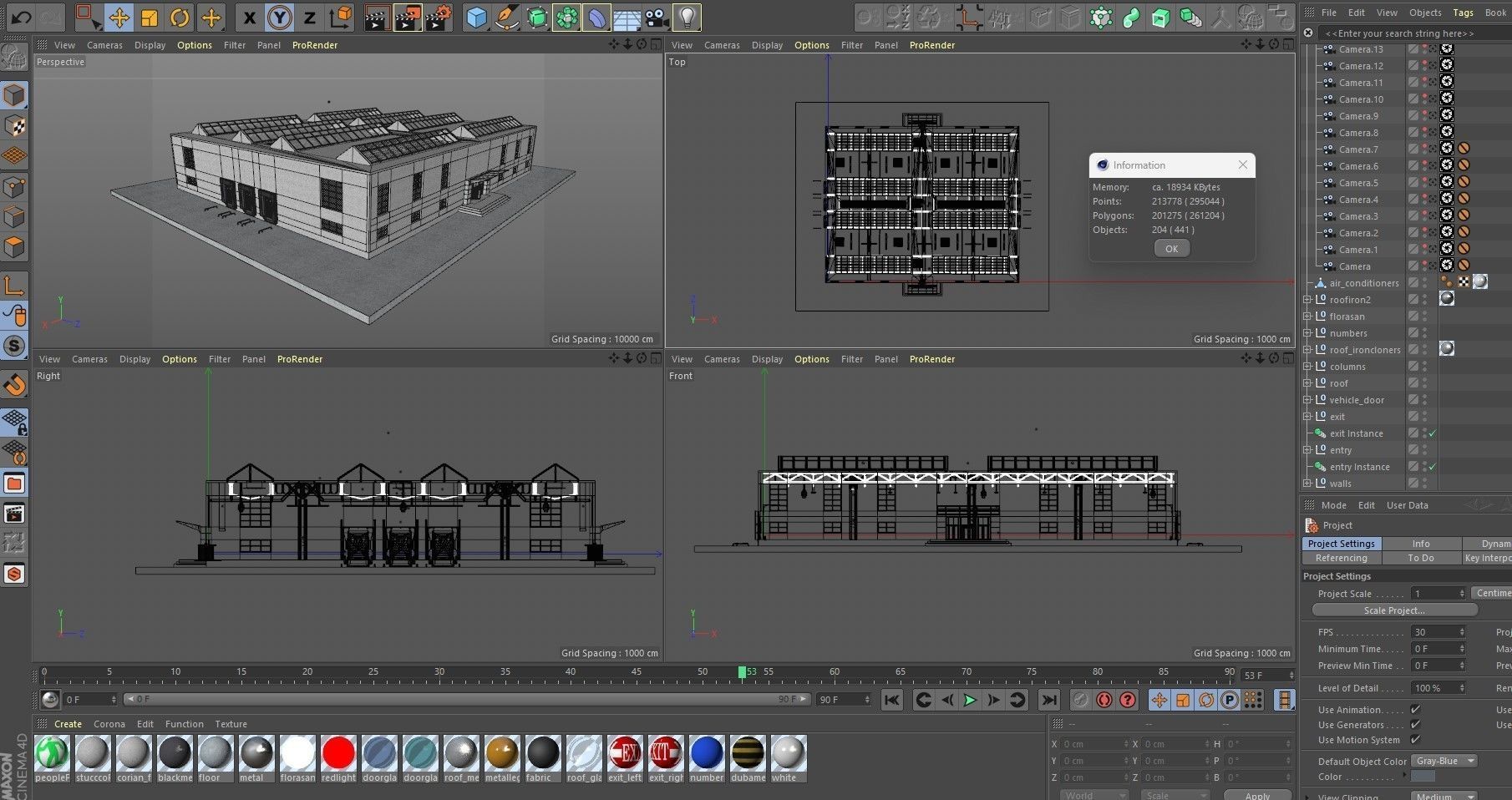The image size is (1512, 800).
Task: Open Cameras menu in Perspective viewport
Action: coord(104,45)
